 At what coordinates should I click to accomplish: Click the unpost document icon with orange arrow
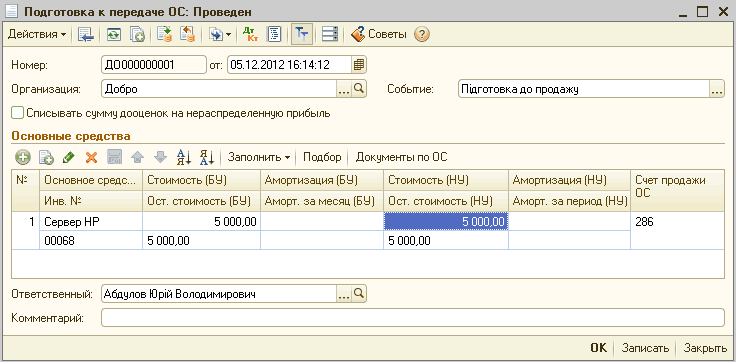(188, 35)
